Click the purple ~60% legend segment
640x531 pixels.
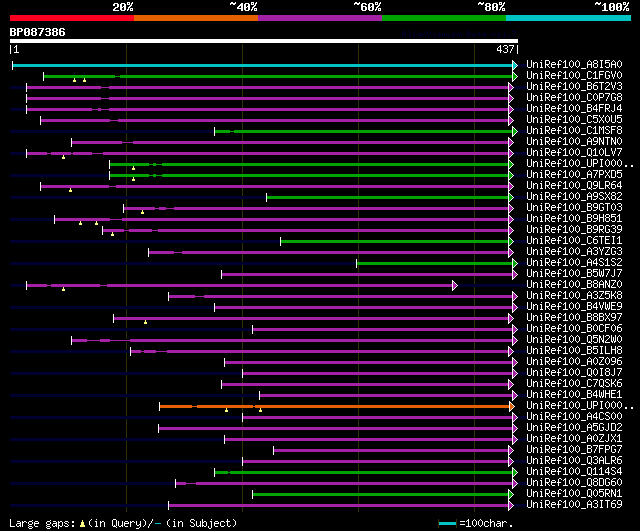pos(320,18)
